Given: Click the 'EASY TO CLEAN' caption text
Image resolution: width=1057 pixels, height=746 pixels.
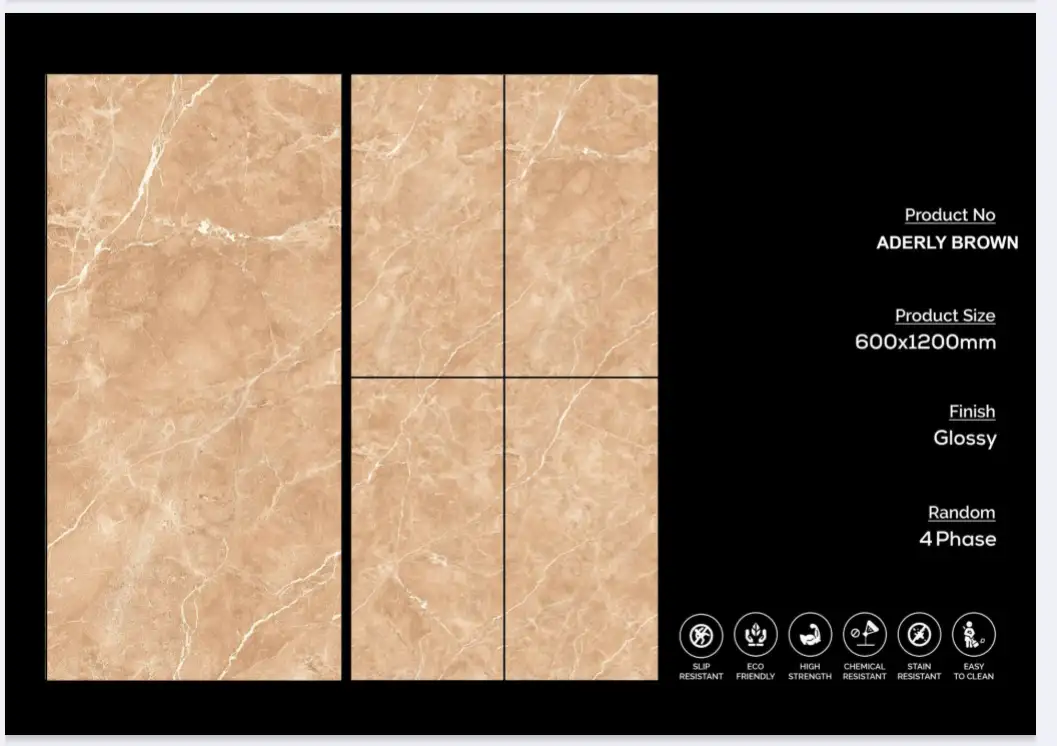Looking at the screenshot, I should [973, 671].
